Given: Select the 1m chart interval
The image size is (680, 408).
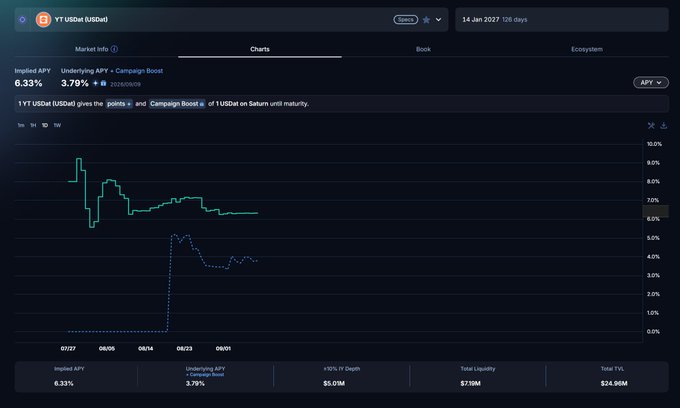Looking at the screenshot, I should click(21, 125).
